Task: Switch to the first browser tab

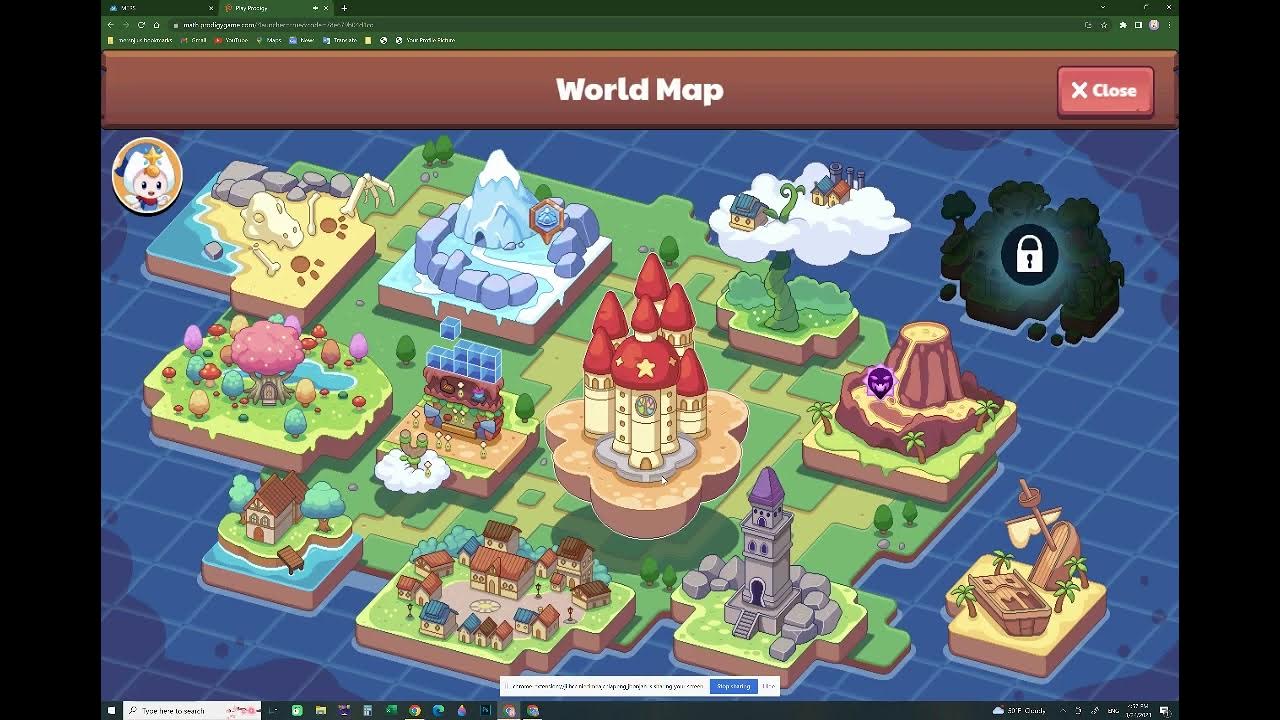Action: point(160,8)
